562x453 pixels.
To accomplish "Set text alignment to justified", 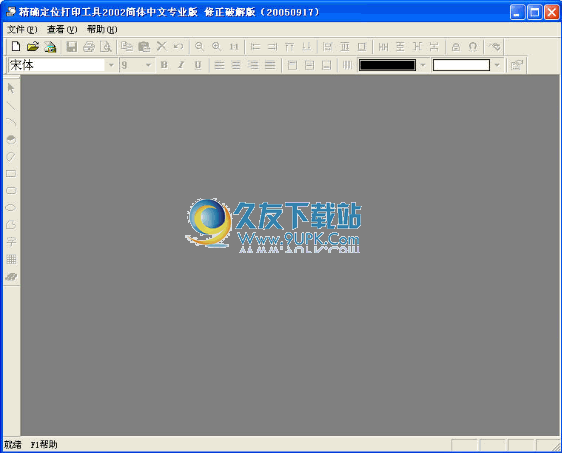I will pos(270,65).
